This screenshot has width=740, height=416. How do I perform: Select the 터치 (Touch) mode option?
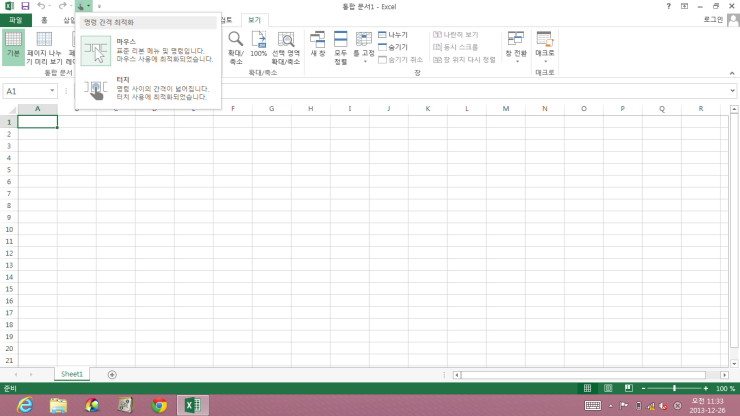[148, 88]
